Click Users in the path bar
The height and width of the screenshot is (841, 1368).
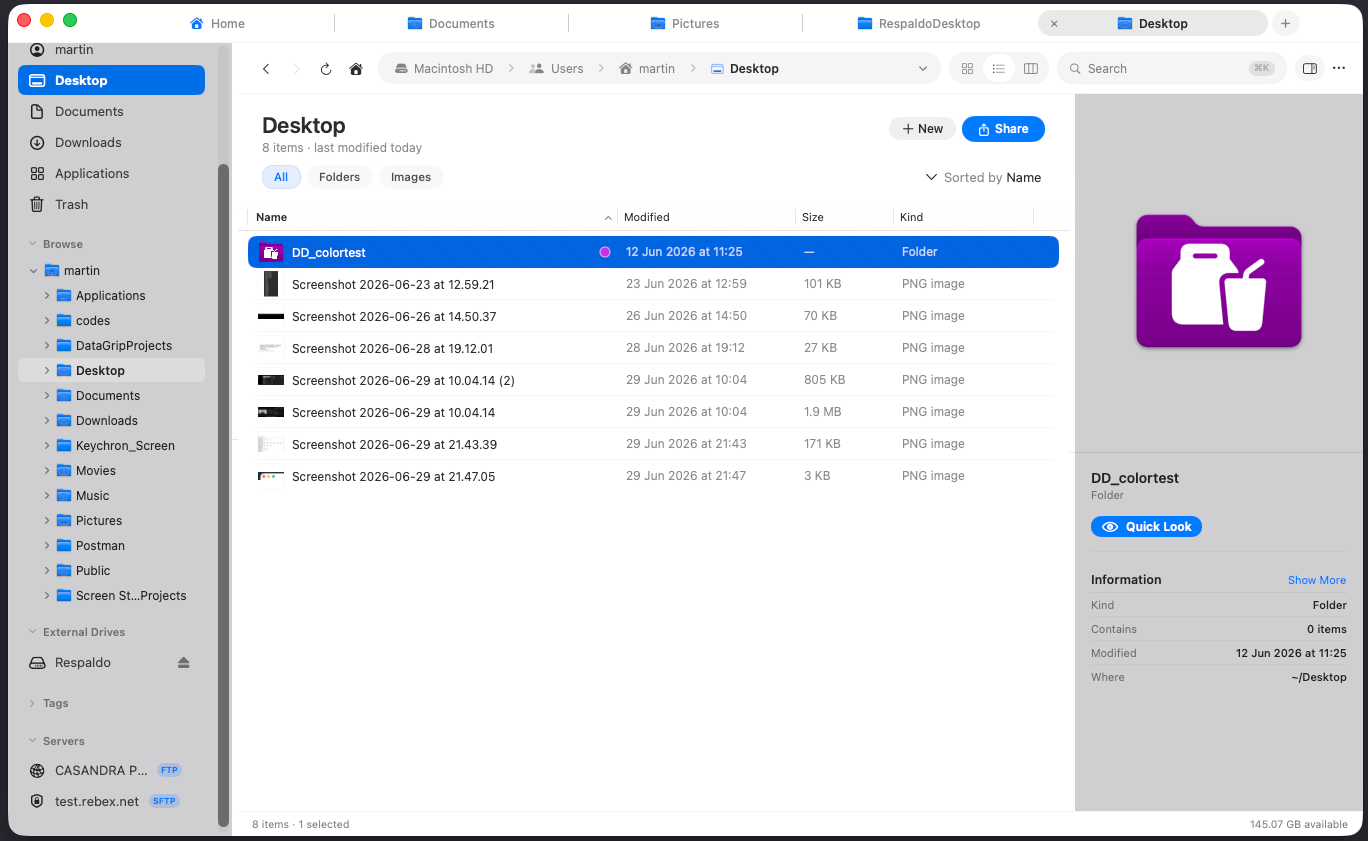click(557, 69)
